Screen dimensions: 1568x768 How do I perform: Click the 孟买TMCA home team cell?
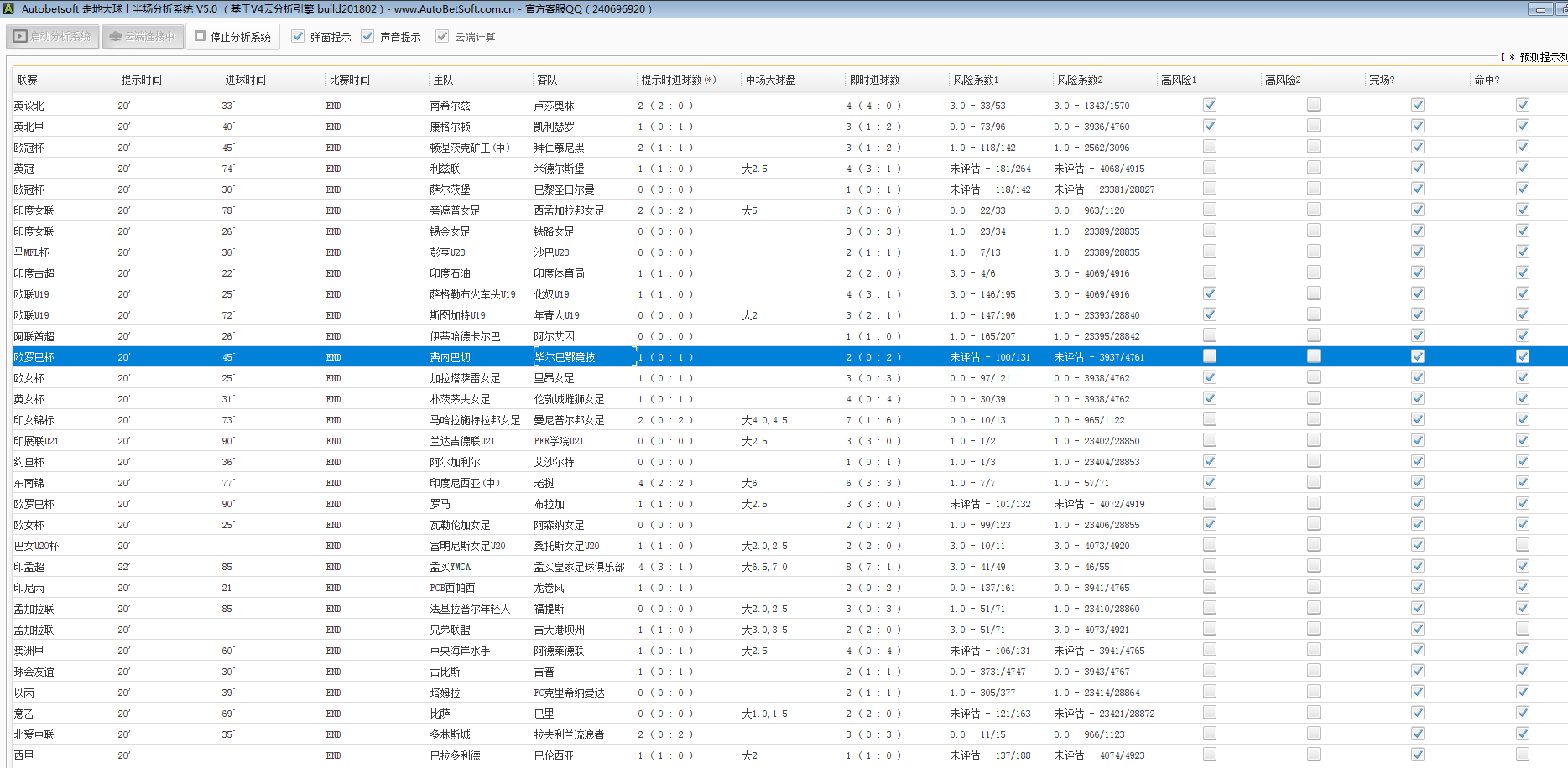(451, 567)
